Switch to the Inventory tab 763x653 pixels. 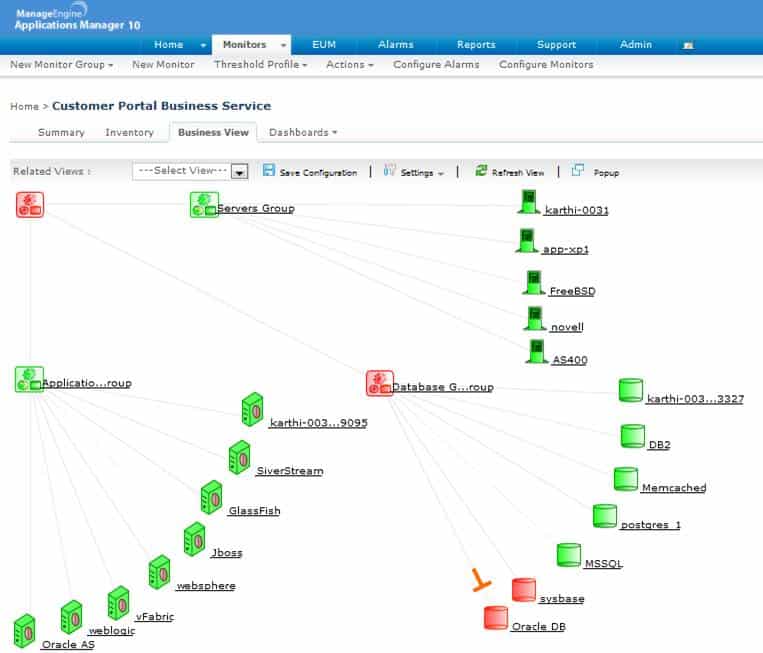click(129, 132)
